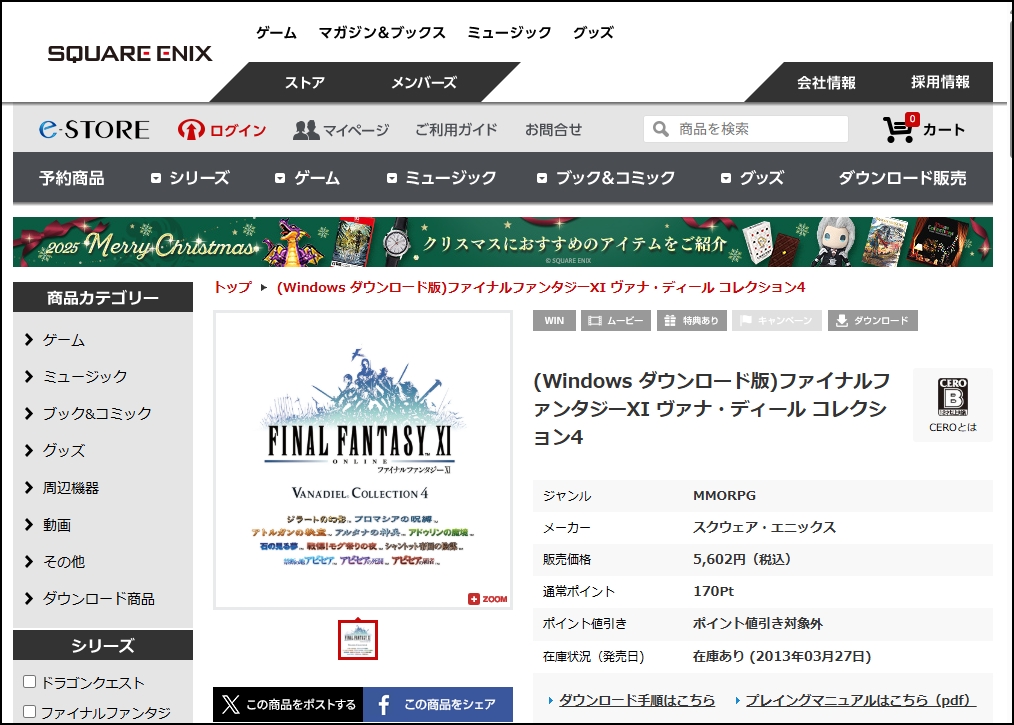This screenshot has height=725, width=1014.
Task: Select the product thumbnail below main image
Action: coord(358,640)
